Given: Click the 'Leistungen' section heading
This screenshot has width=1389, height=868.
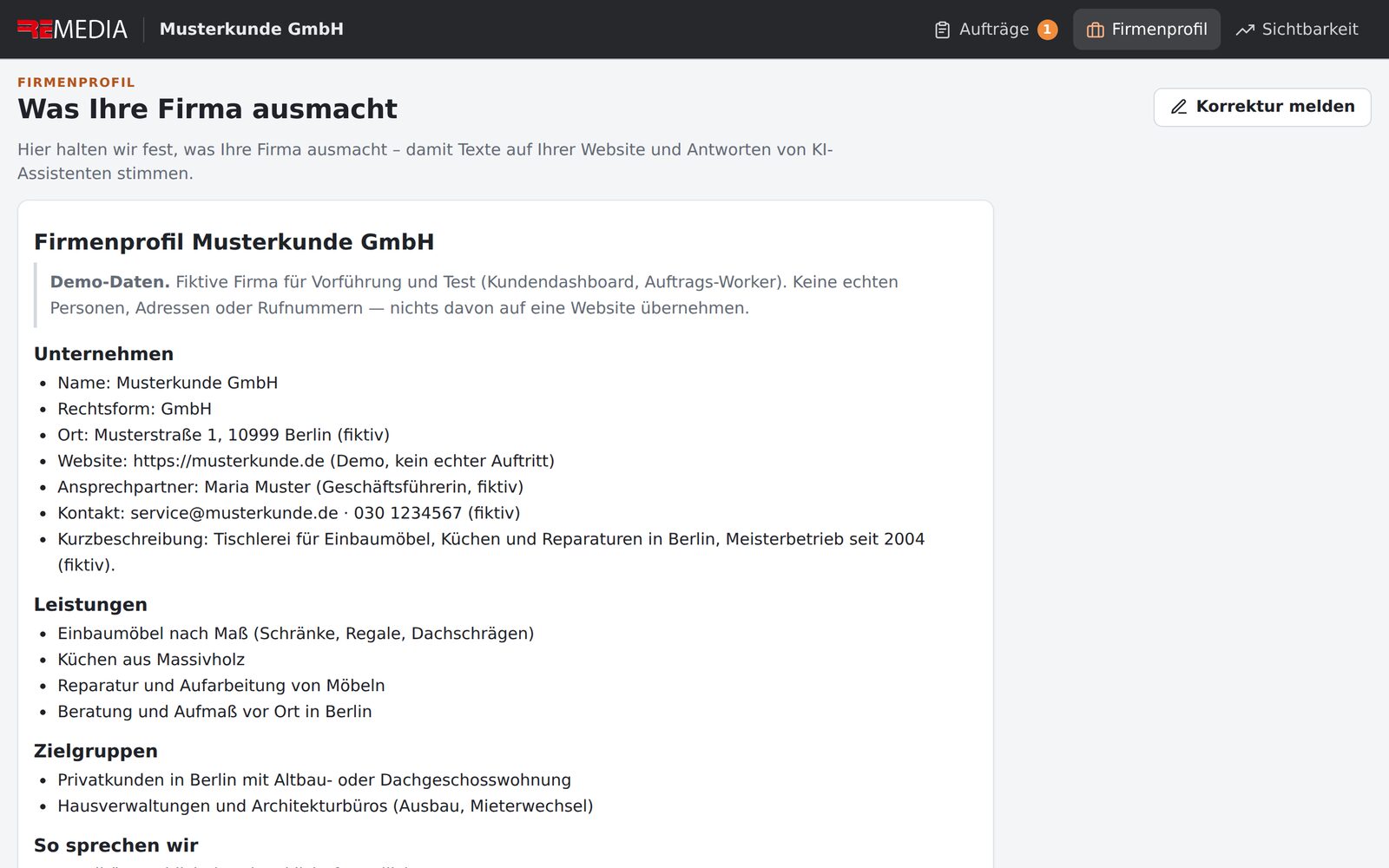Looking at the screenshot, I should 90,604.
